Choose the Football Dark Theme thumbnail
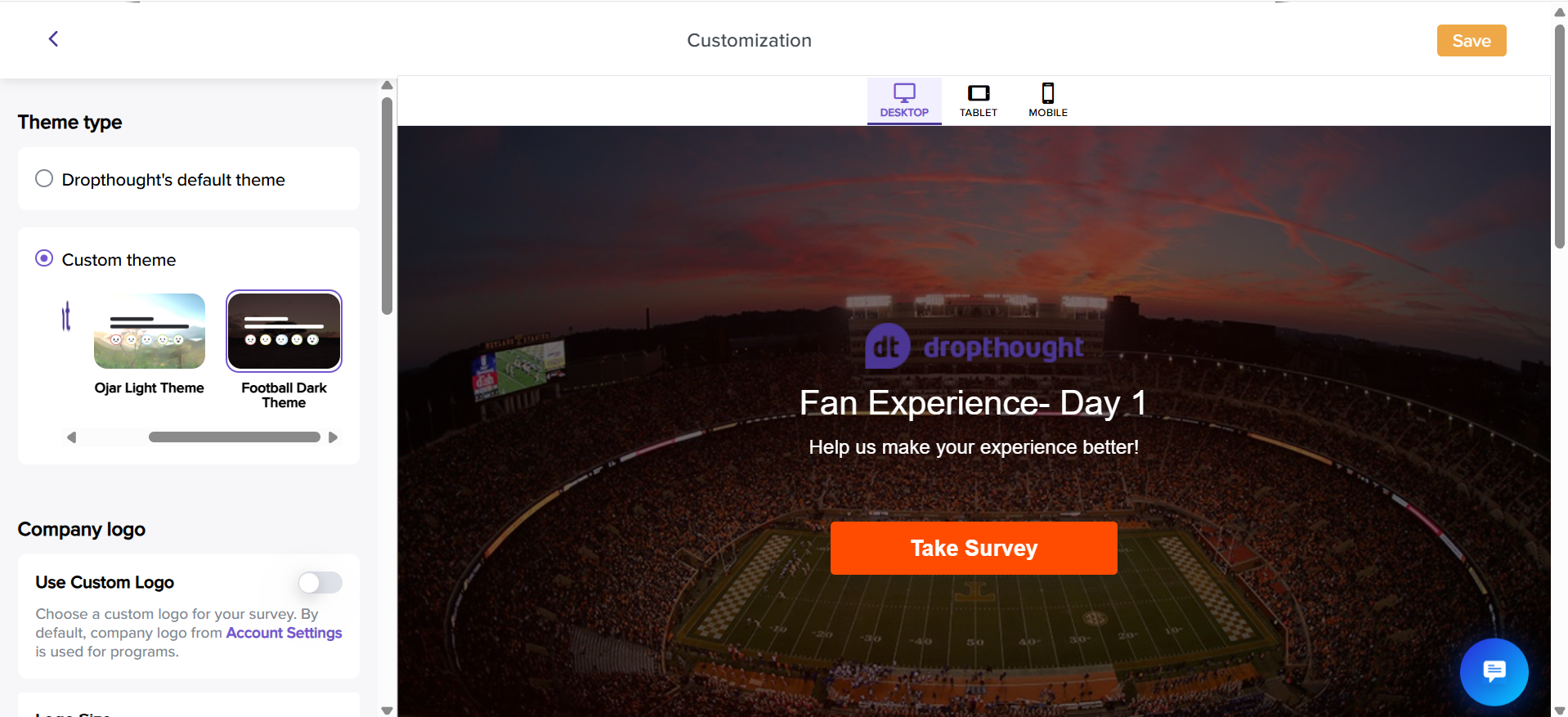The height and width of the screenshot is (717, 1568). point(284,331)
